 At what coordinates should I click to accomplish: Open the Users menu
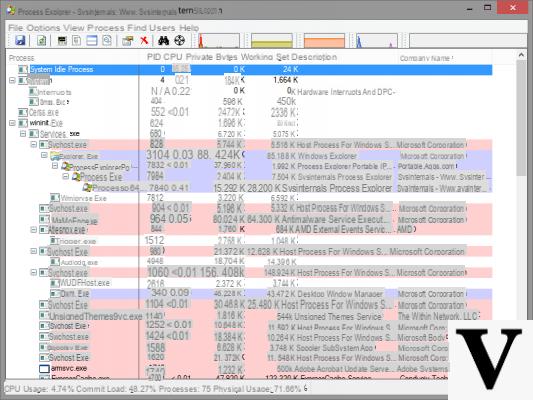pyautogui.click(x=162, y=28)
